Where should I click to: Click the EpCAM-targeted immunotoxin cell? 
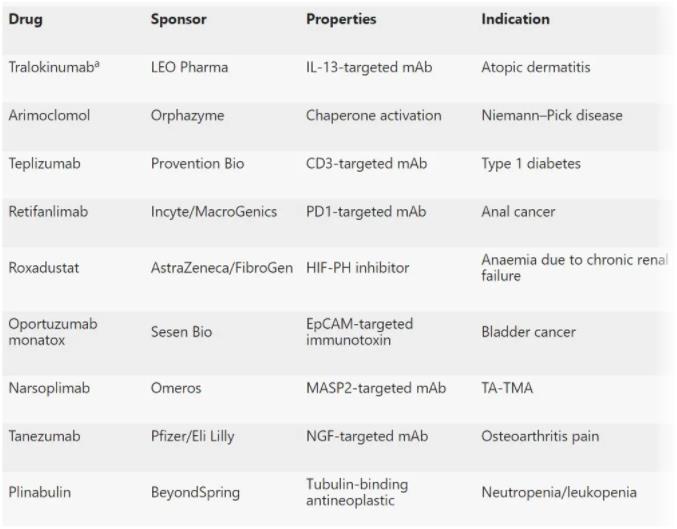point(360,332)
